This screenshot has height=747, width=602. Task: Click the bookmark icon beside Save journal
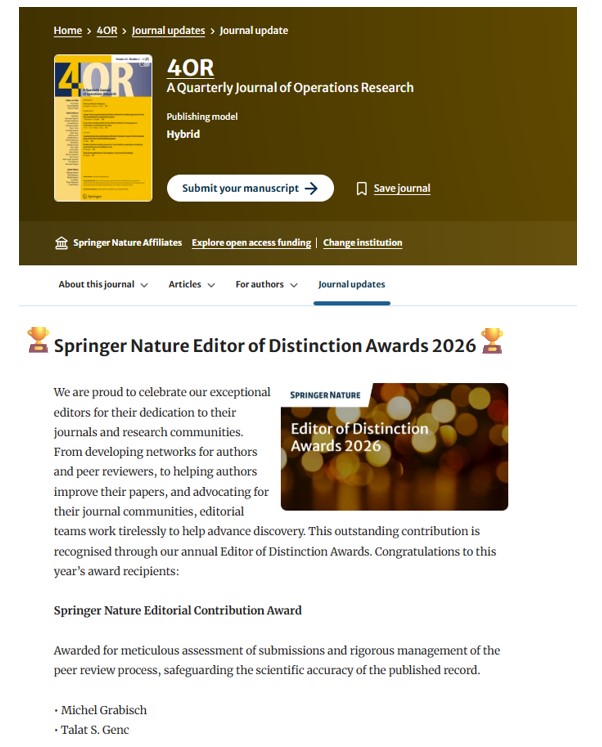click(361, 189)
